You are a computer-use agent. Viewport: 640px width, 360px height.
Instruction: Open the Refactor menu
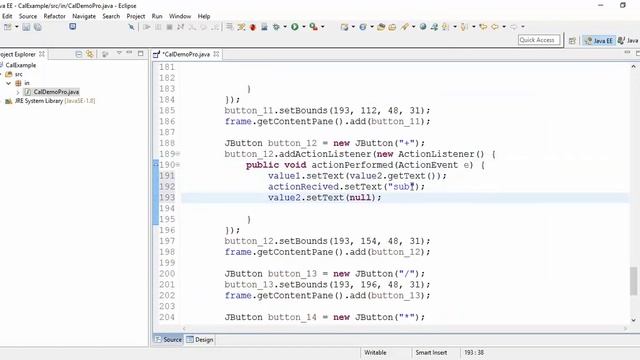tap(55, 16)
